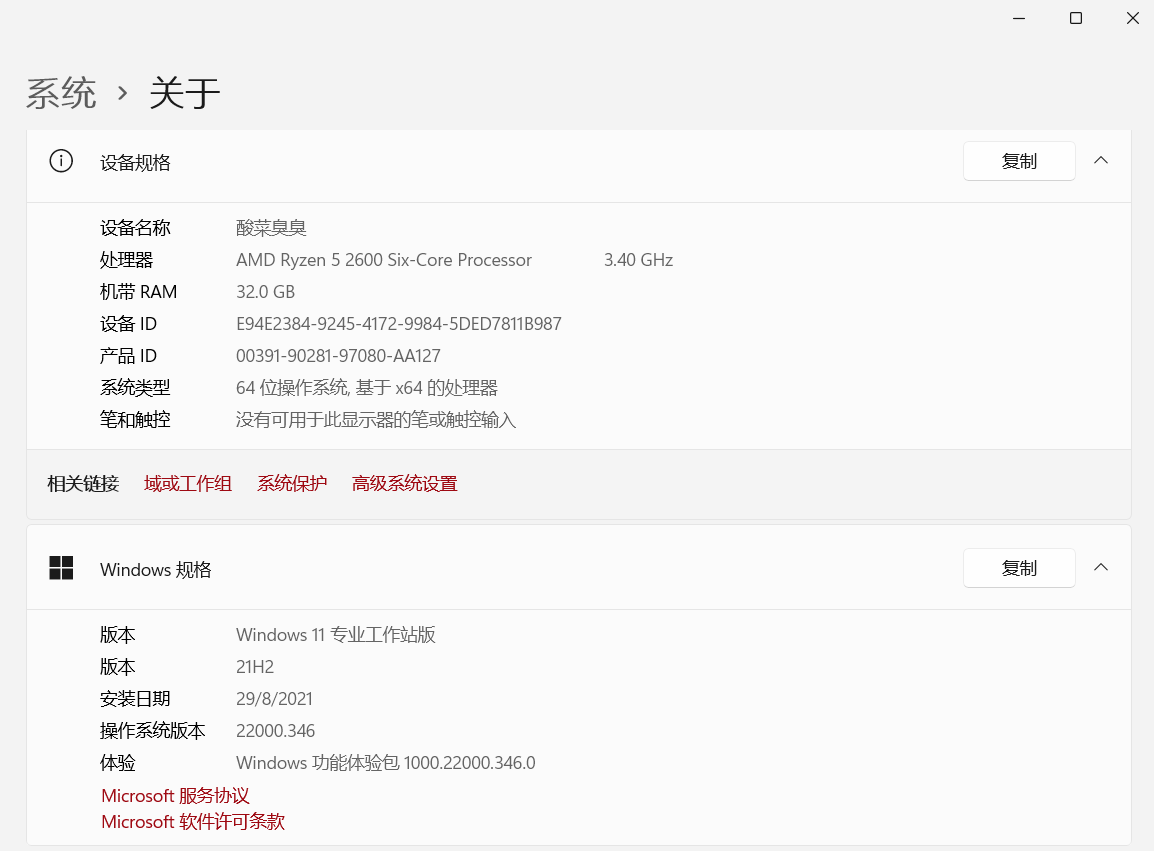Click the pen and touch value 没有可用于此显示器的笔或触控输入
The image size is (1154, 851).
375,420
